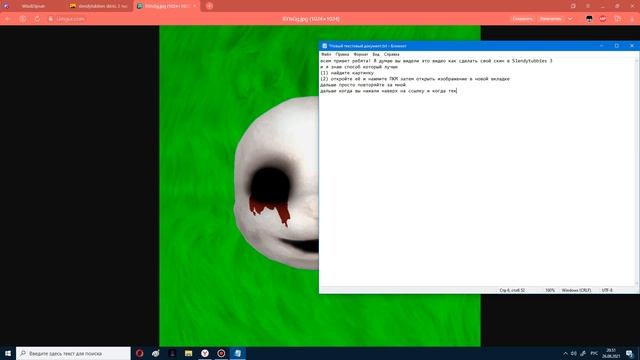Open browser downloads icon at far right
This screenshot has width=640, height=360.
click(x=632, y=19)
